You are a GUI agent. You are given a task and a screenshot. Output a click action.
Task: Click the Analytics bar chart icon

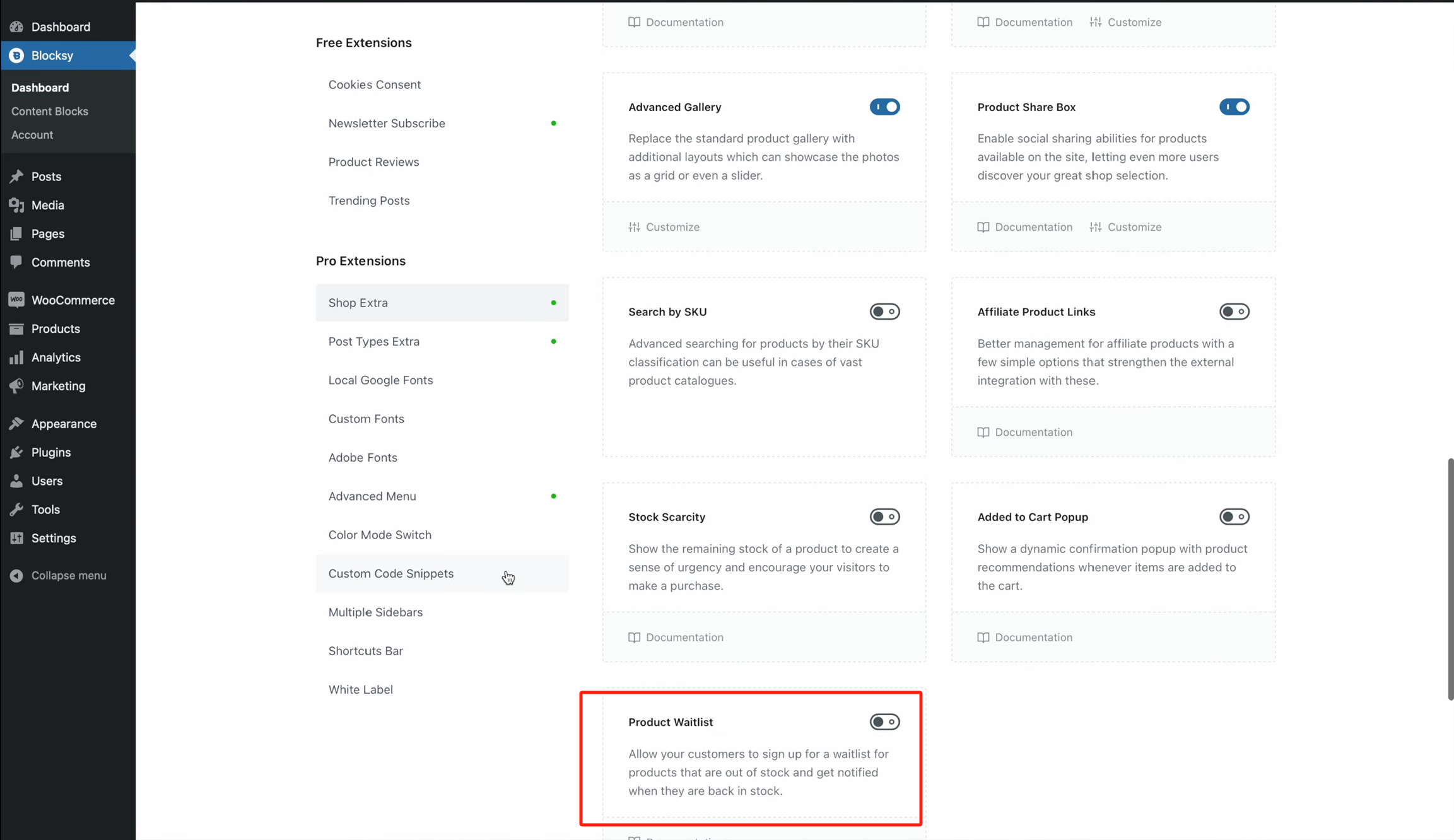coord(16,358)
